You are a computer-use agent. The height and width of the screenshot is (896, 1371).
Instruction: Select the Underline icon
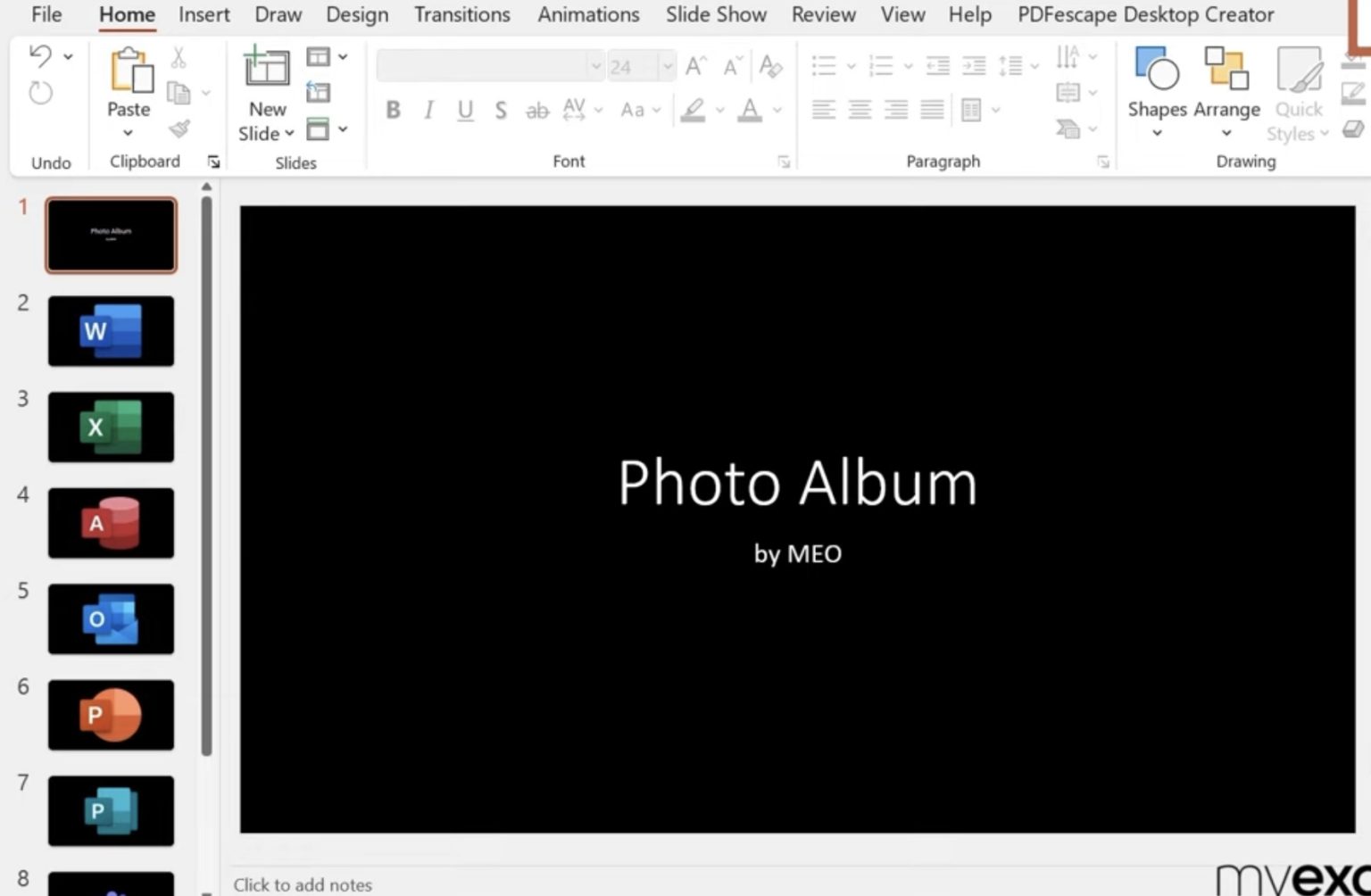[x=465, y=110]
